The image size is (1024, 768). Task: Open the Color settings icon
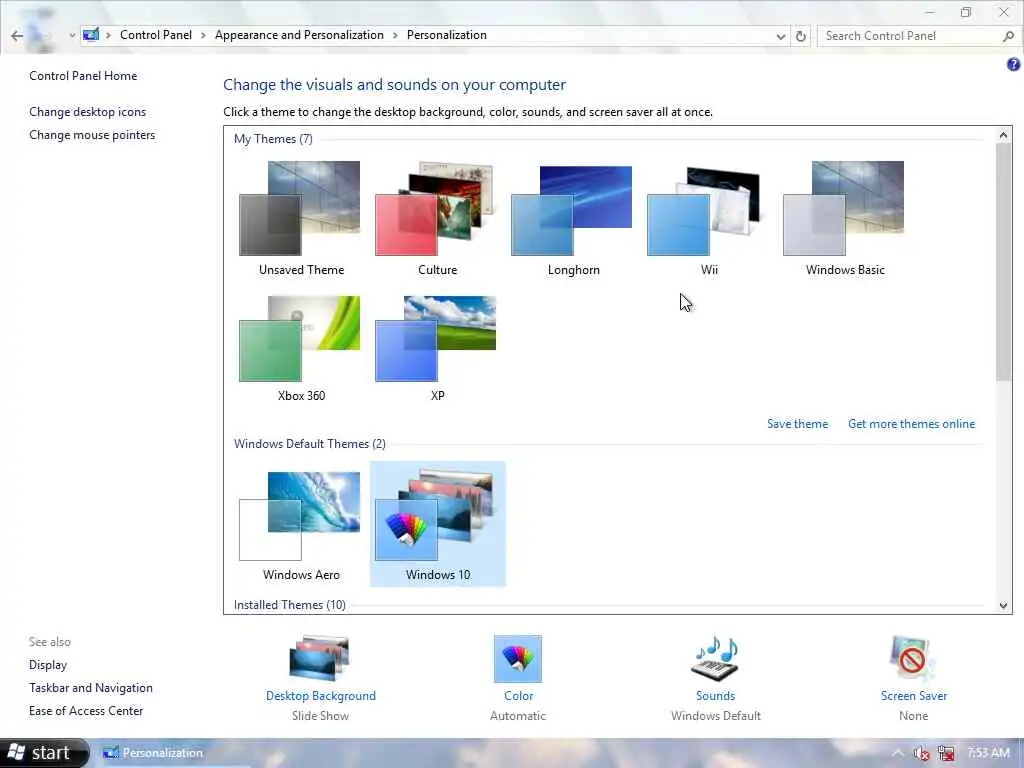tap(518, 658)
